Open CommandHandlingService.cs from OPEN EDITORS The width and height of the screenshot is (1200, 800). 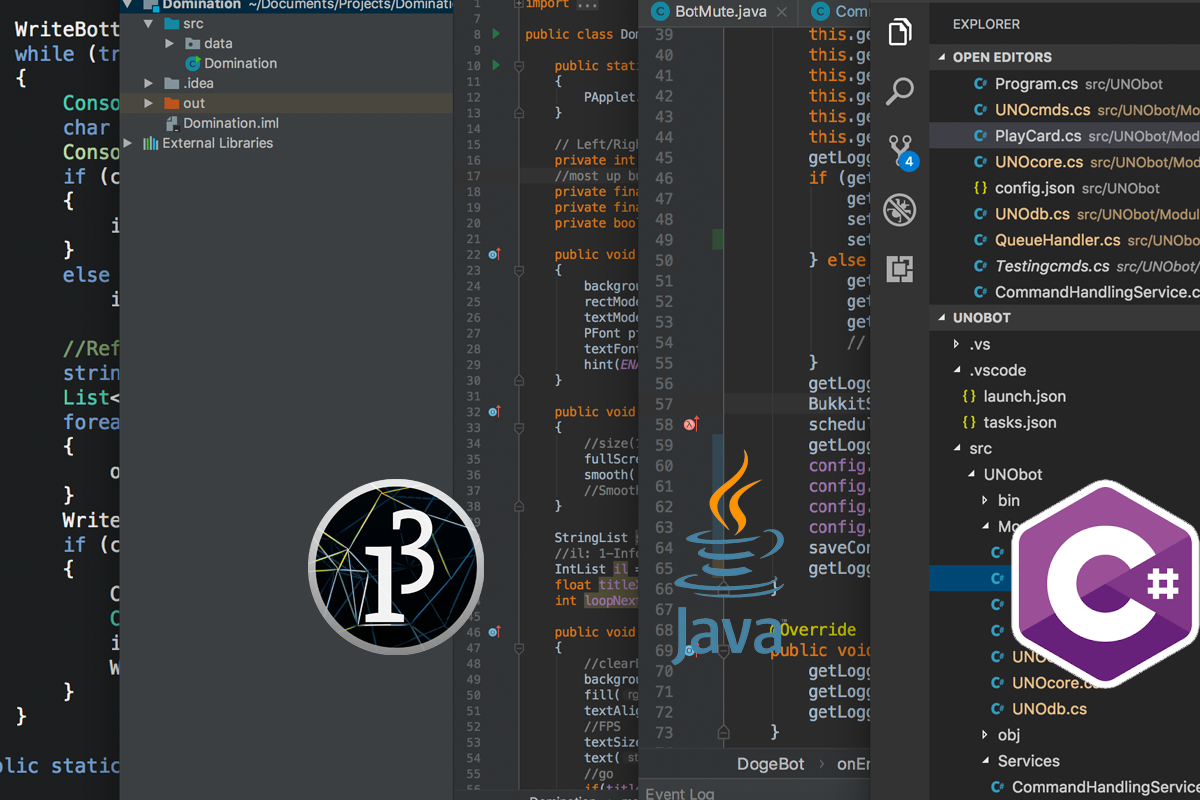click(1097, 292)
